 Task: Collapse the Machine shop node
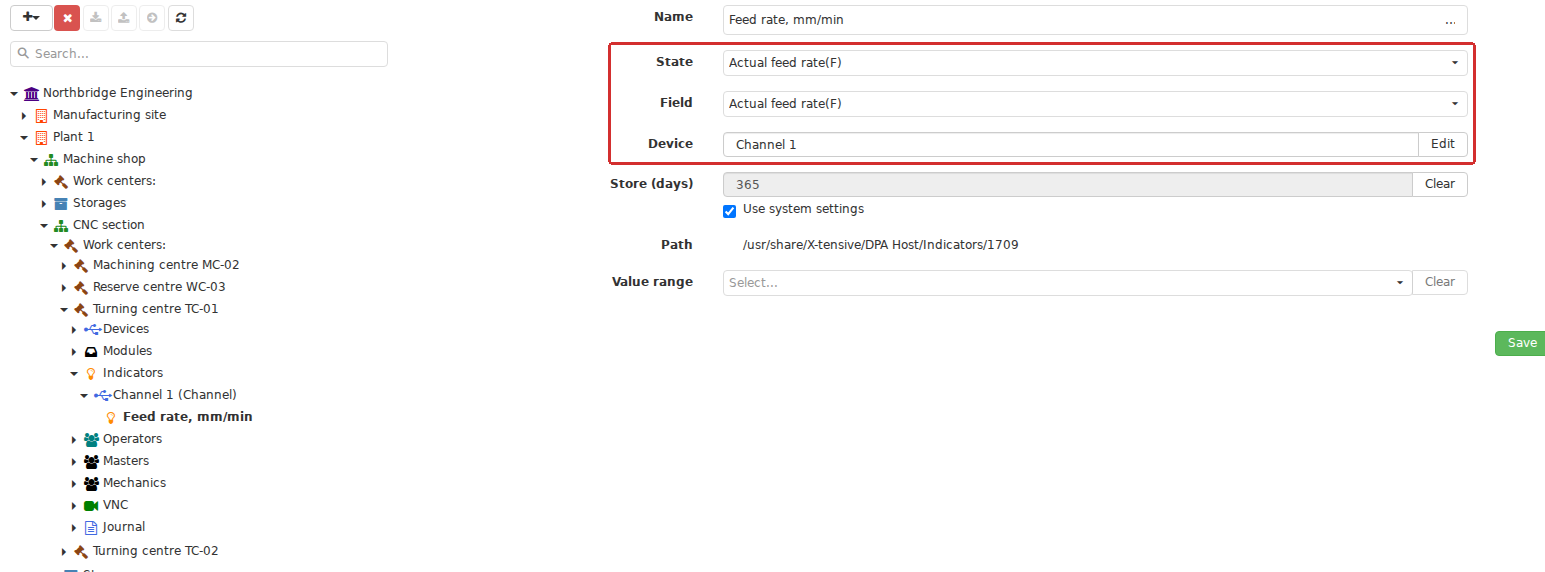click(x=34, y=159)
